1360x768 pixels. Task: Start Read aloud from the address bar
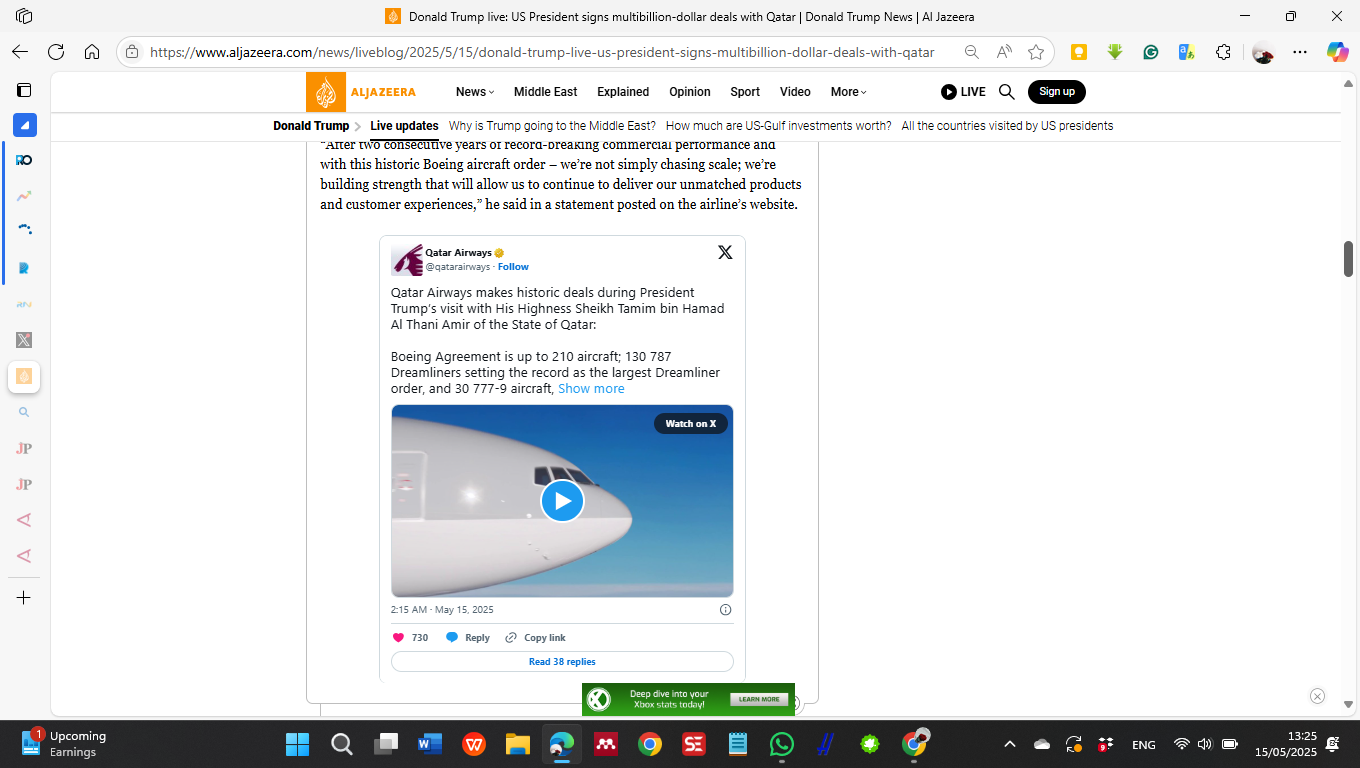coord(1004,52)
